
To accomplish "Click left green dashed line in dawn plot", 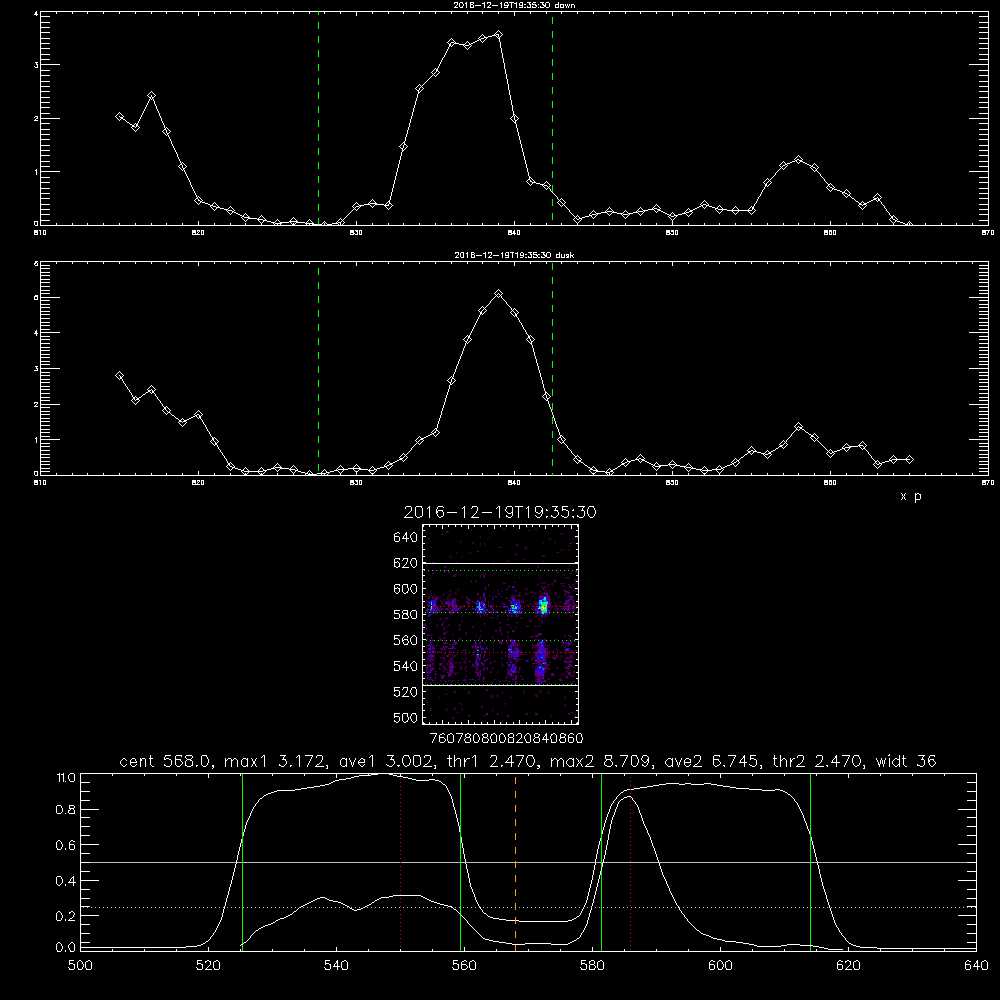I will pos(318,118).
